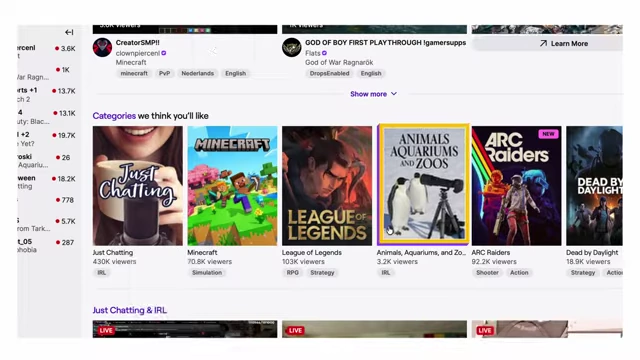Select English tag under CreatorSMP stream
The image size is (640, 360).
236,73
